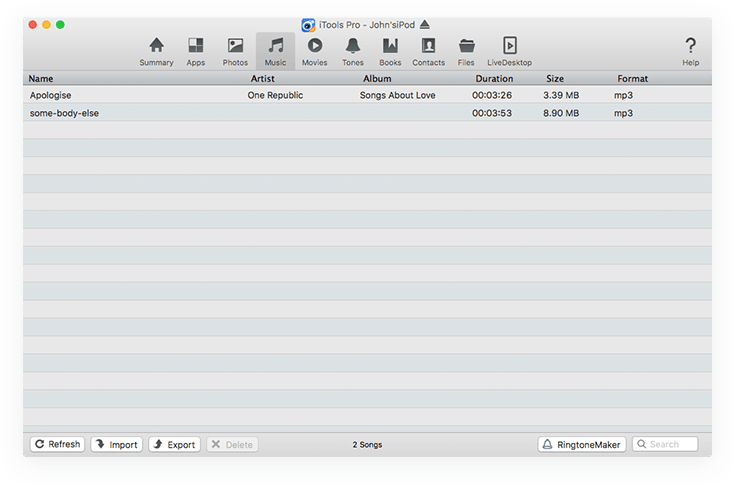Sort by the Album column header

click(x=377, y=78)
